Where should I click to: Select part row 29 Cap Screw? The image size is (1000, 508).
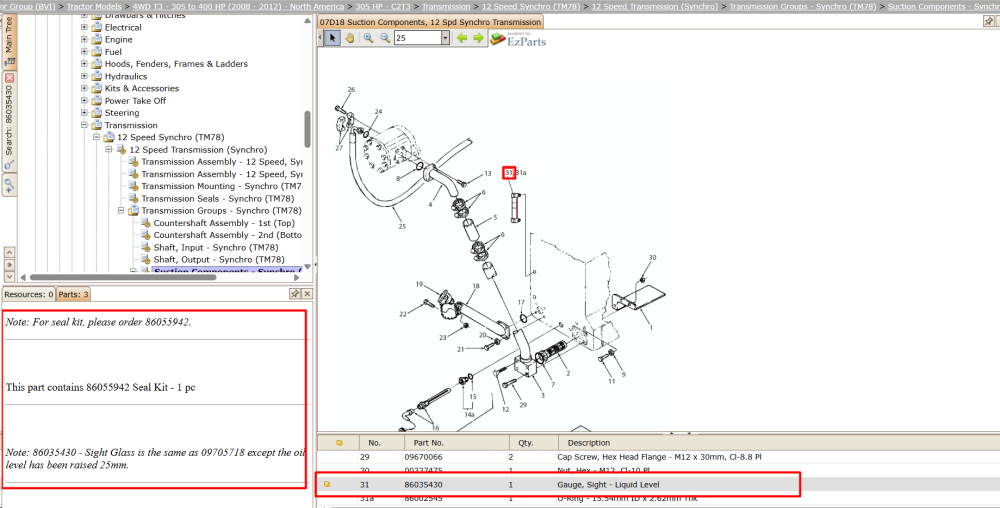tap(658, 457)
